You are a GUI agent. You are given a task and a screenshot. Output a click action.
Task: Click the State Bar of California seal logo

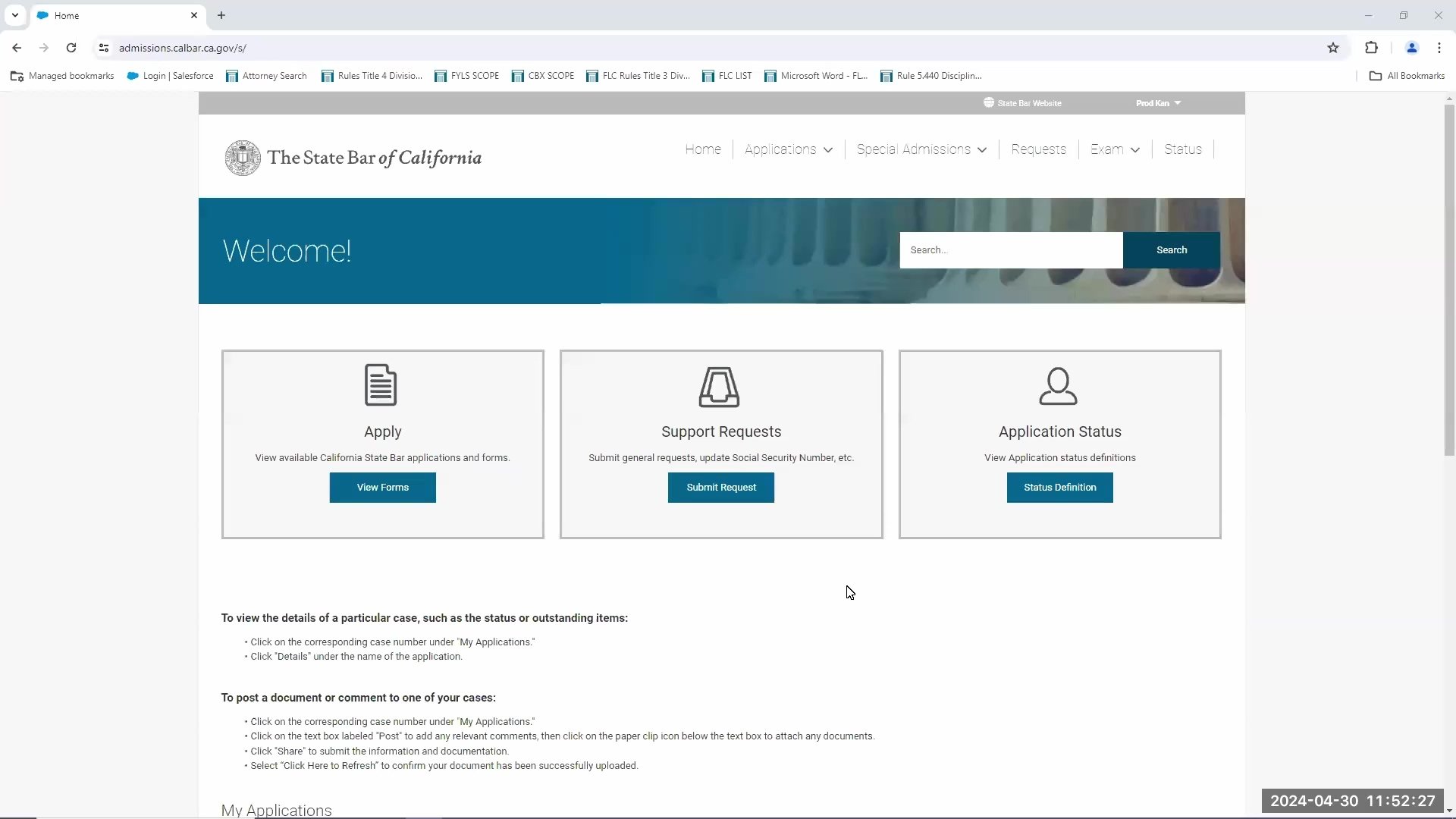click(x=243, y=158)
